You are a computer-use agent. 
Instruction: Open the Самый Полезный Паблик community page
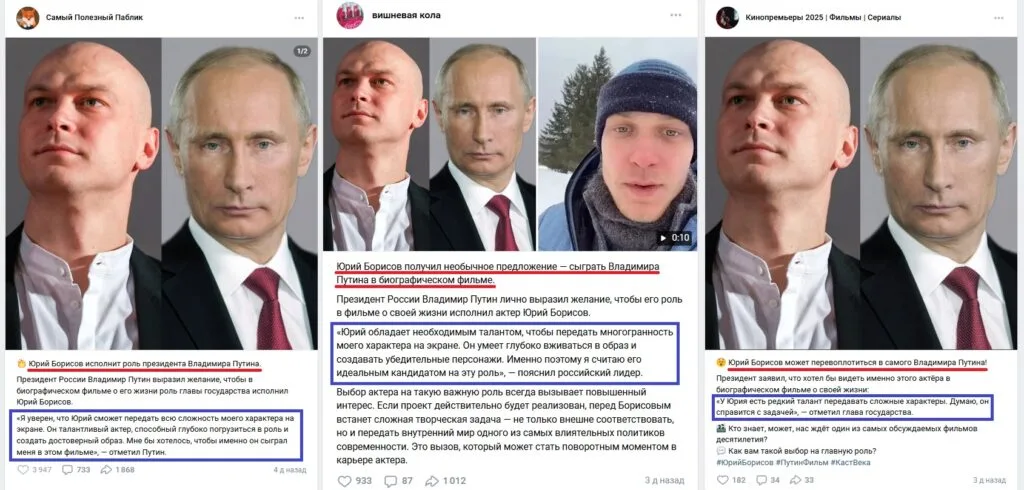click(94, 18)
